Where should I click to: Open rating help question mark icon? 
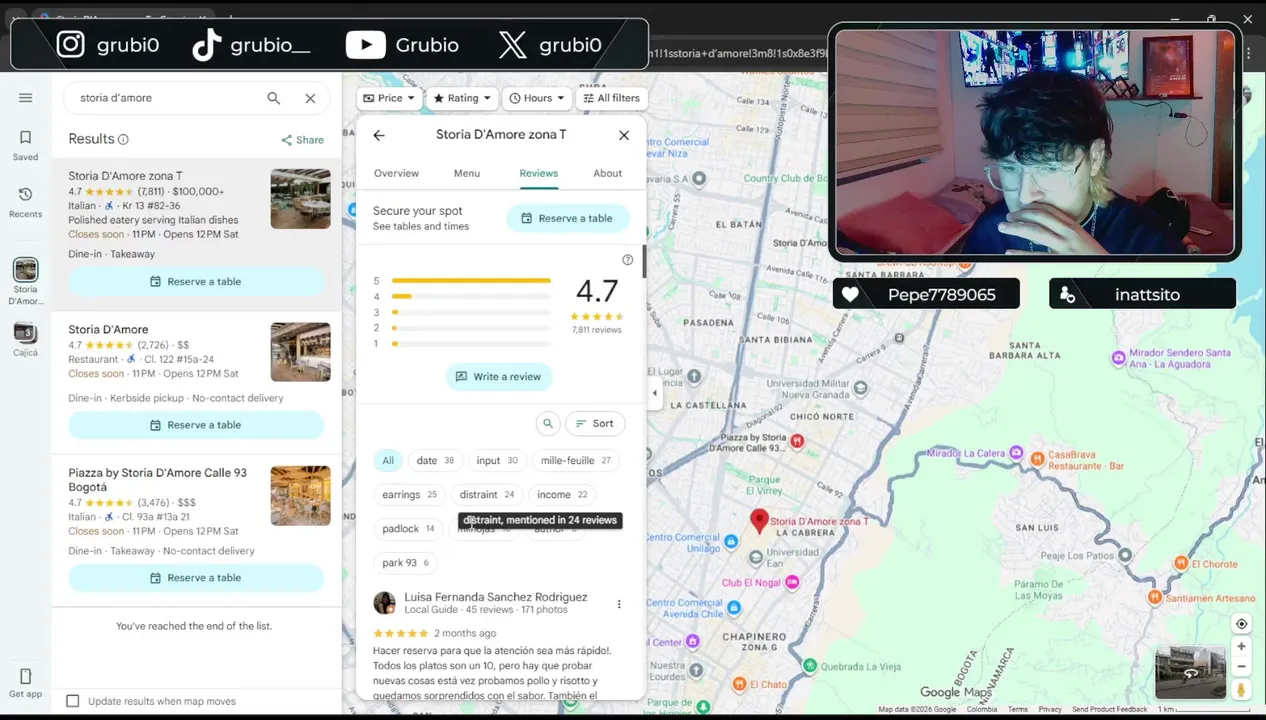(627, 260)
